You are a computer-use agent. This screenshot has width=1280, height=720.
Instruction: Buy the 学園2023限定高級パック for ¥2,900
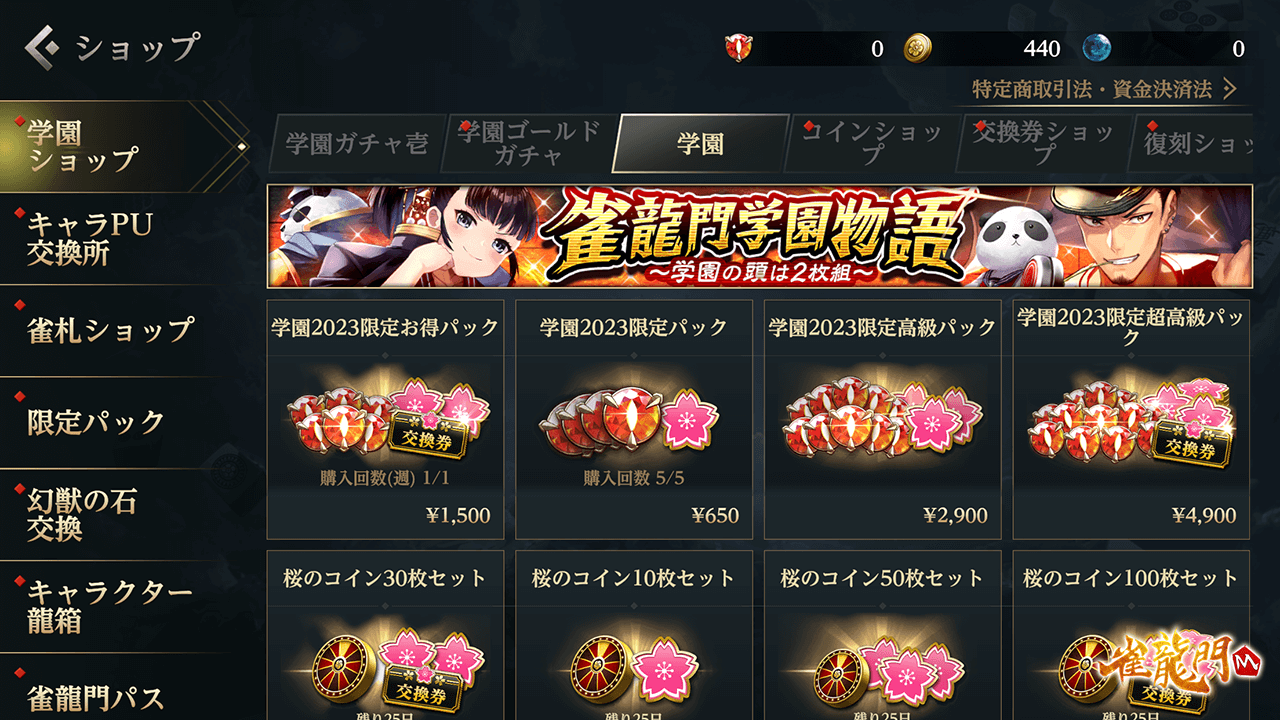point(883,420)
